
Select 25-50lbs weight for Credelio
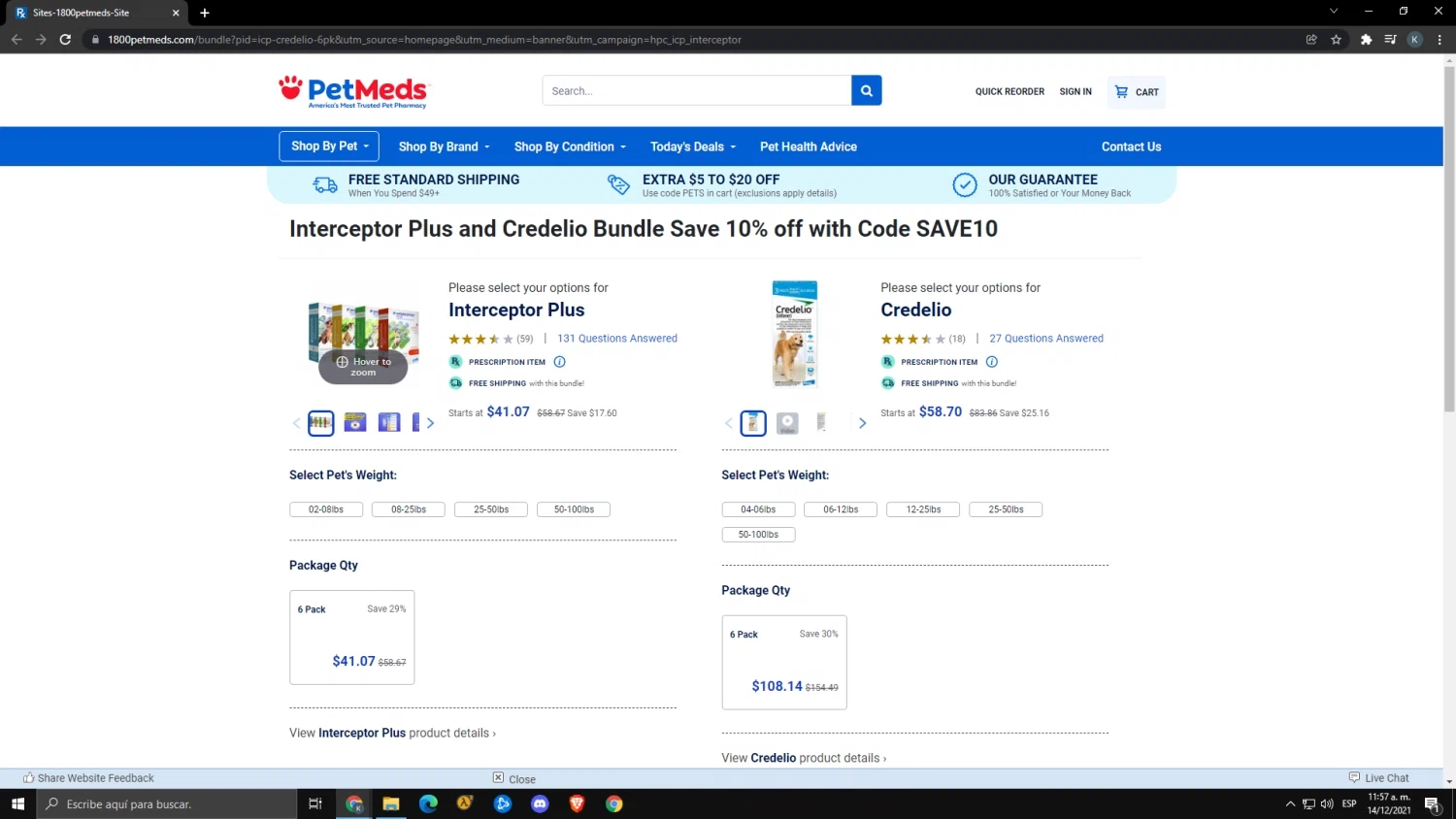point(1006,509)
